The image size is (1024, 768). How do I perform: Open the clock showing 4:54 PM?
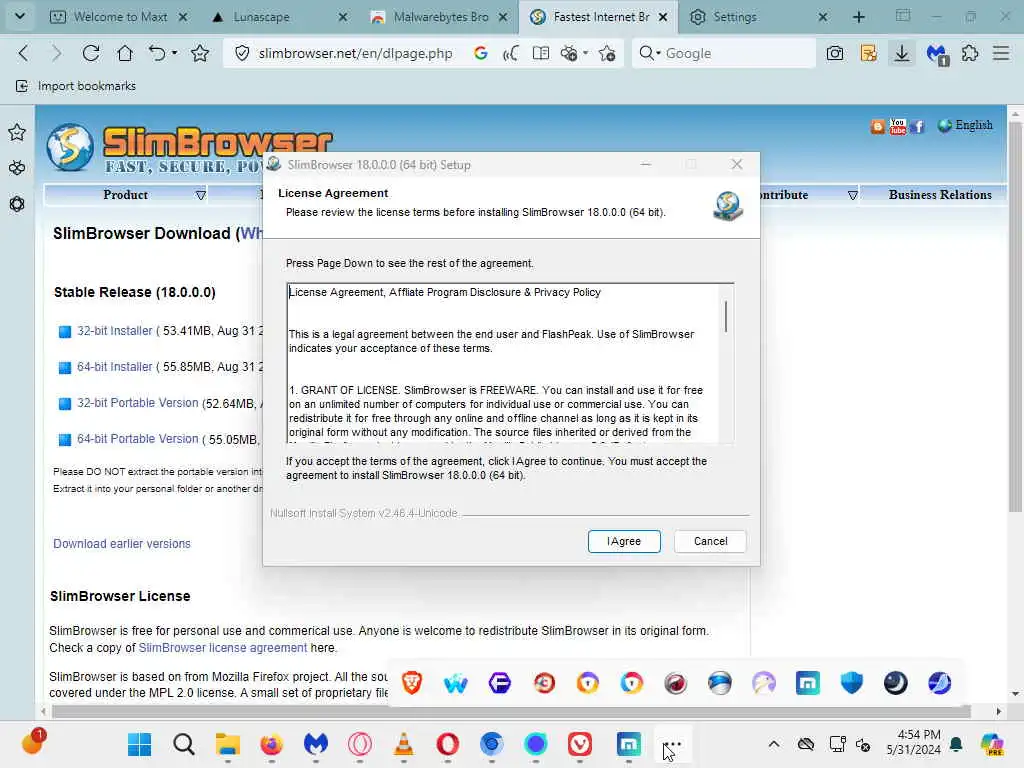tap(914, 743)
